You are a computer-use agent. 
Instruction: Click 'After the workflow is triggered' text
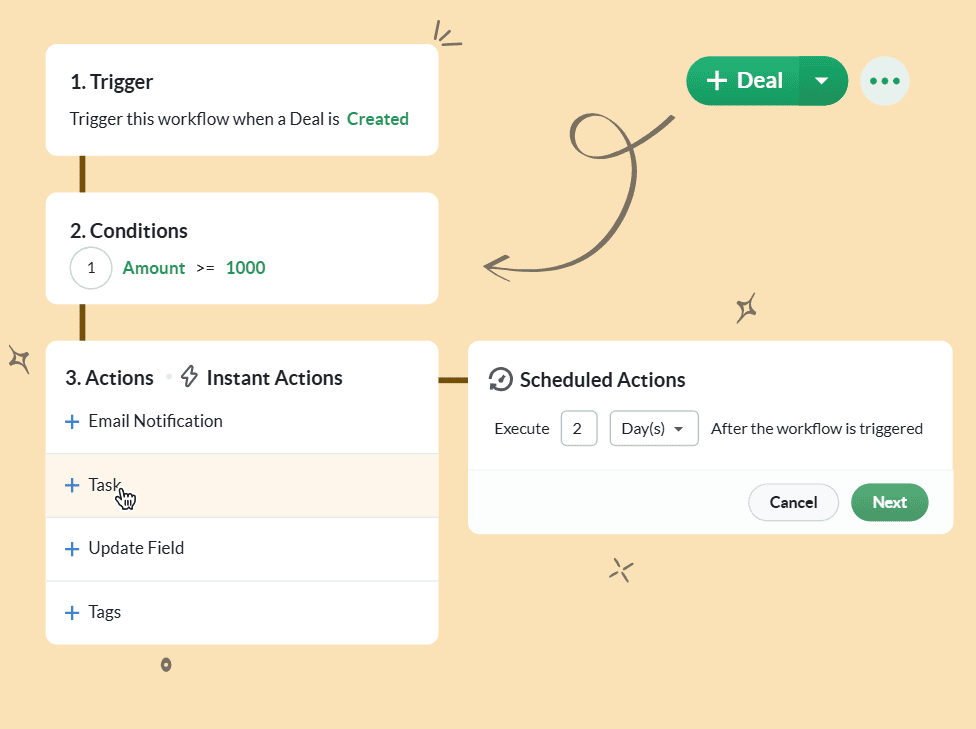click(817, 429)
